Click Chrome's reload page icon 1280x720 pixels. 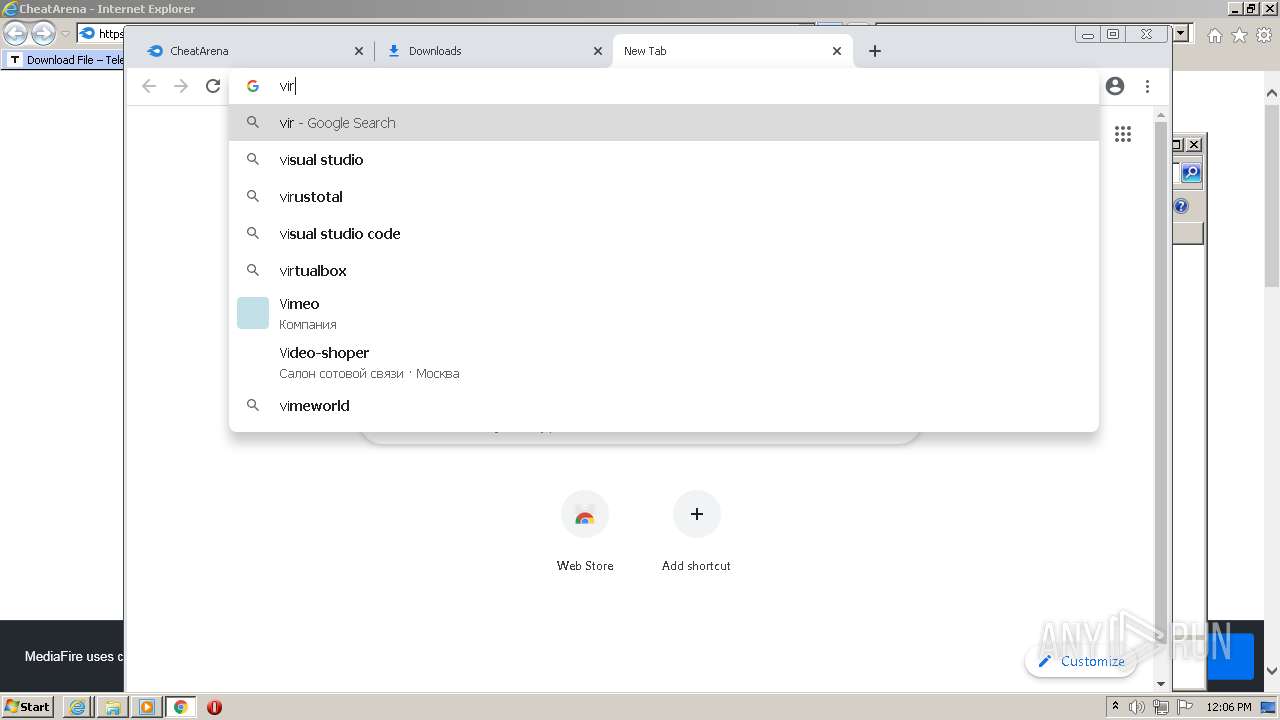[213, 86]
